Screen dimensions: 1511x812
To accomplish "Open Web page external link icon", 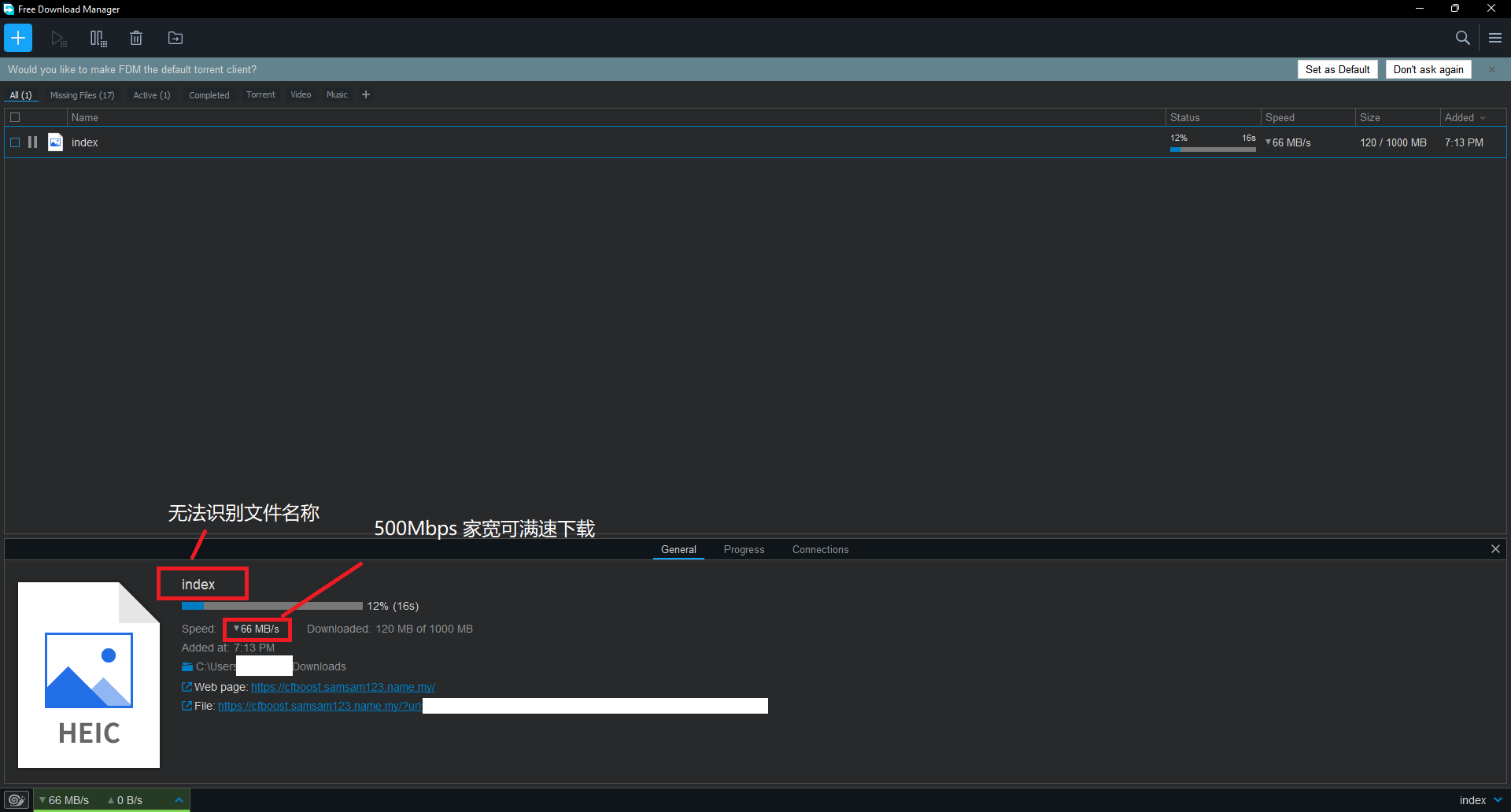I will click(187, 687).
